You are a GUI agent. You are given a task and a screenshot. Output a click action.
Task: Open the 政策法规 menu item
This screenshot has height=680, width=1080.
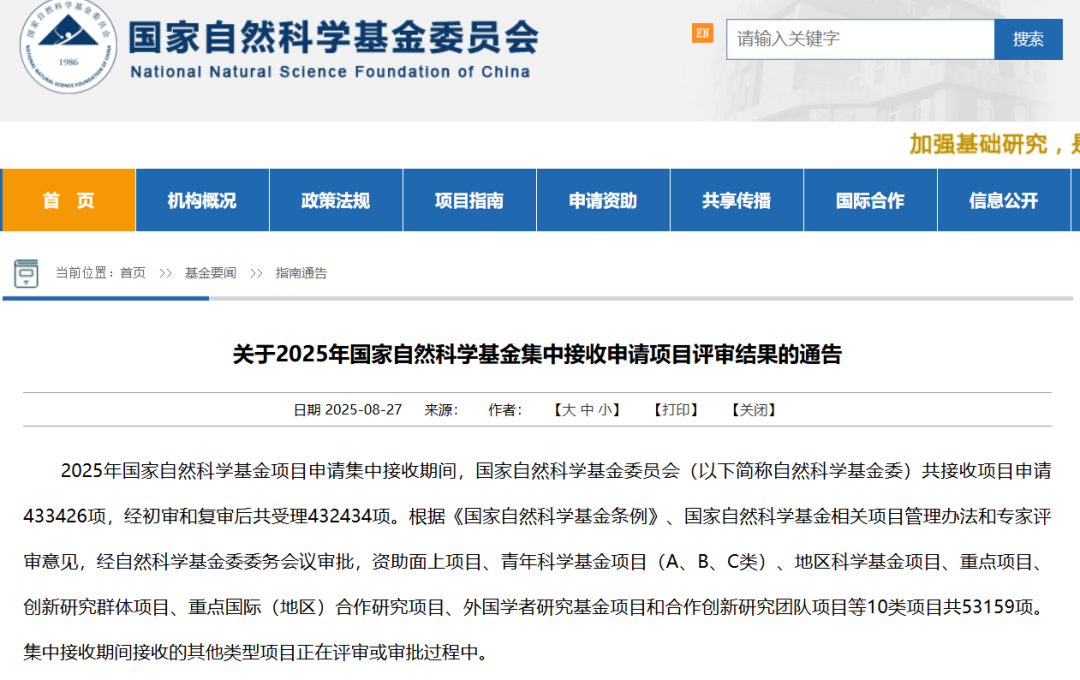pos(335,200)
